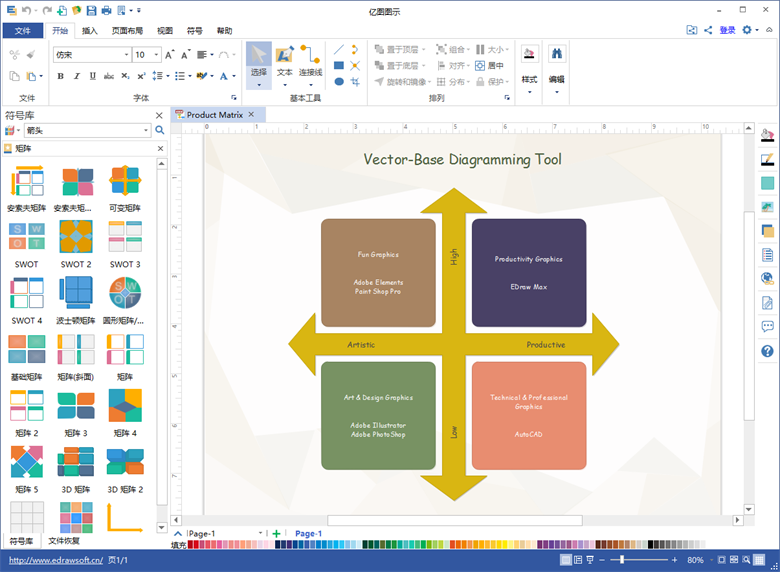Choose the 文本 (Text) tool

(285, 65)
